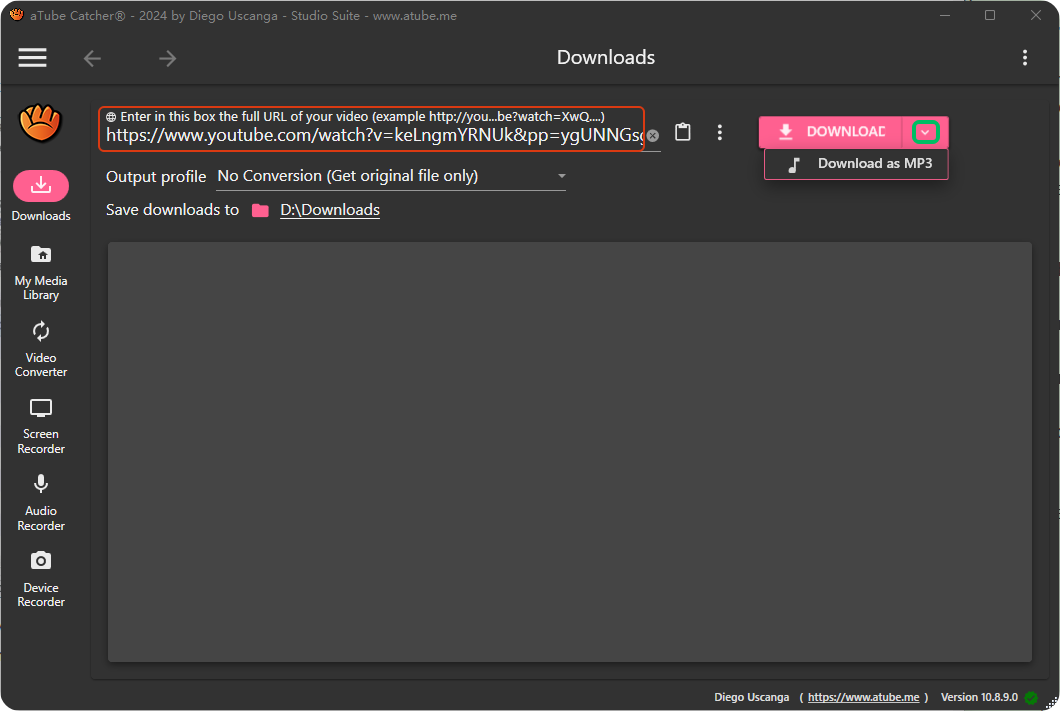Screen dimensions: 1060x711
Task: Select the Device Recorder tool
Action: 41,579
